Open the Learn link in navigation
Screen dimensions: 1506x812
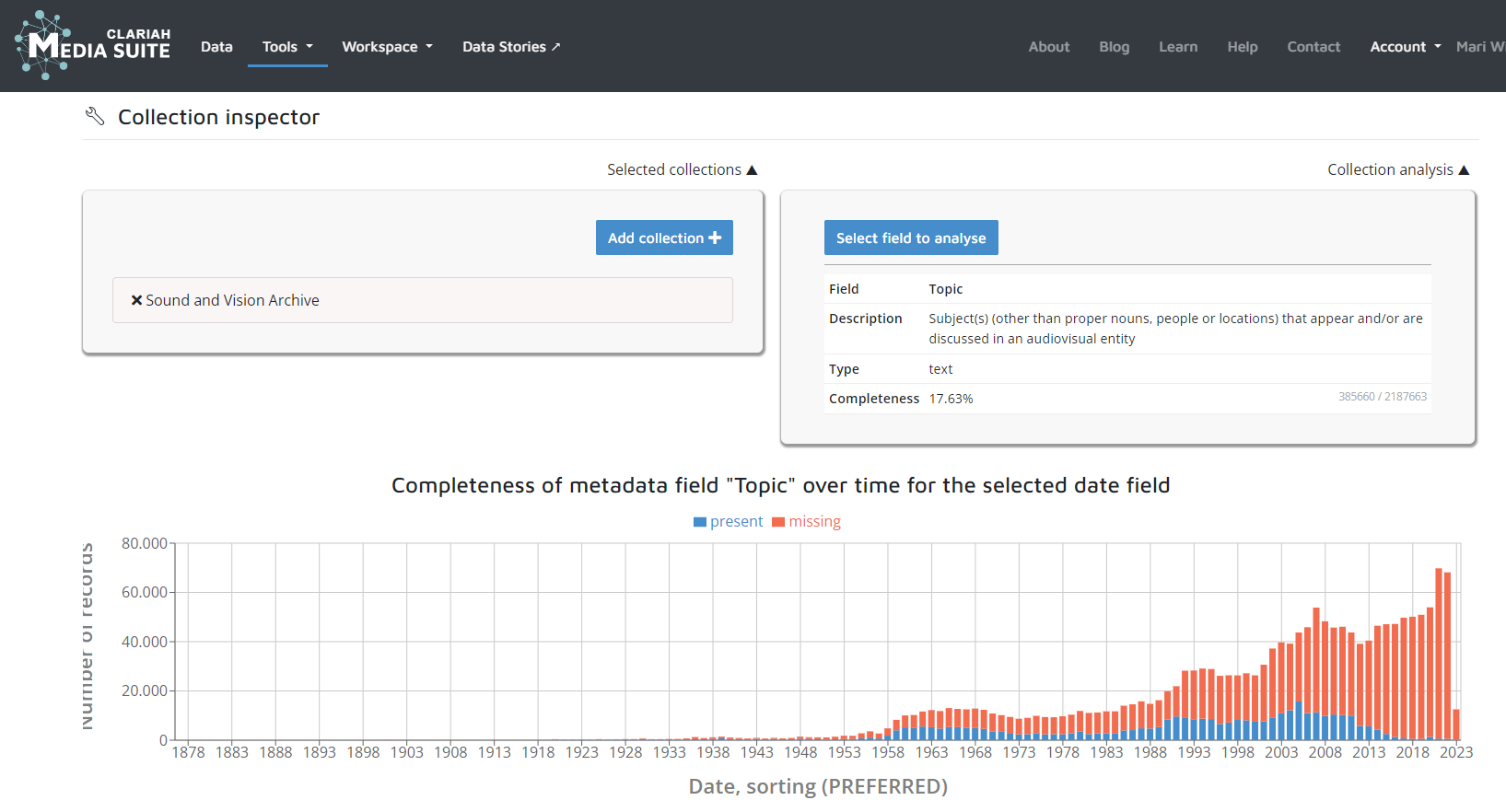[1178, 47]
